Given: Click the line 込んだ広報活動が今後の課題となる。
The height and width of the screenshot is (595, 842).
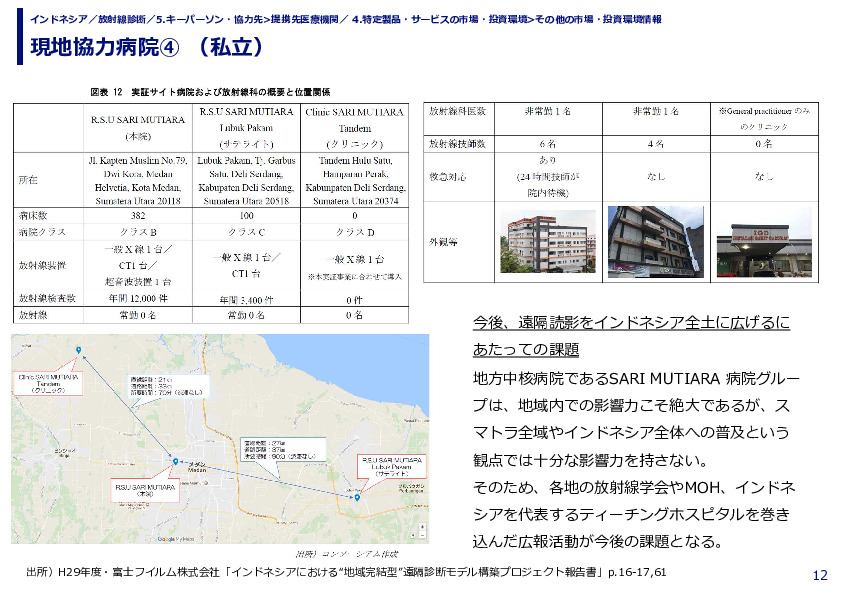Looking at the screenshot, I should (600, 541).
